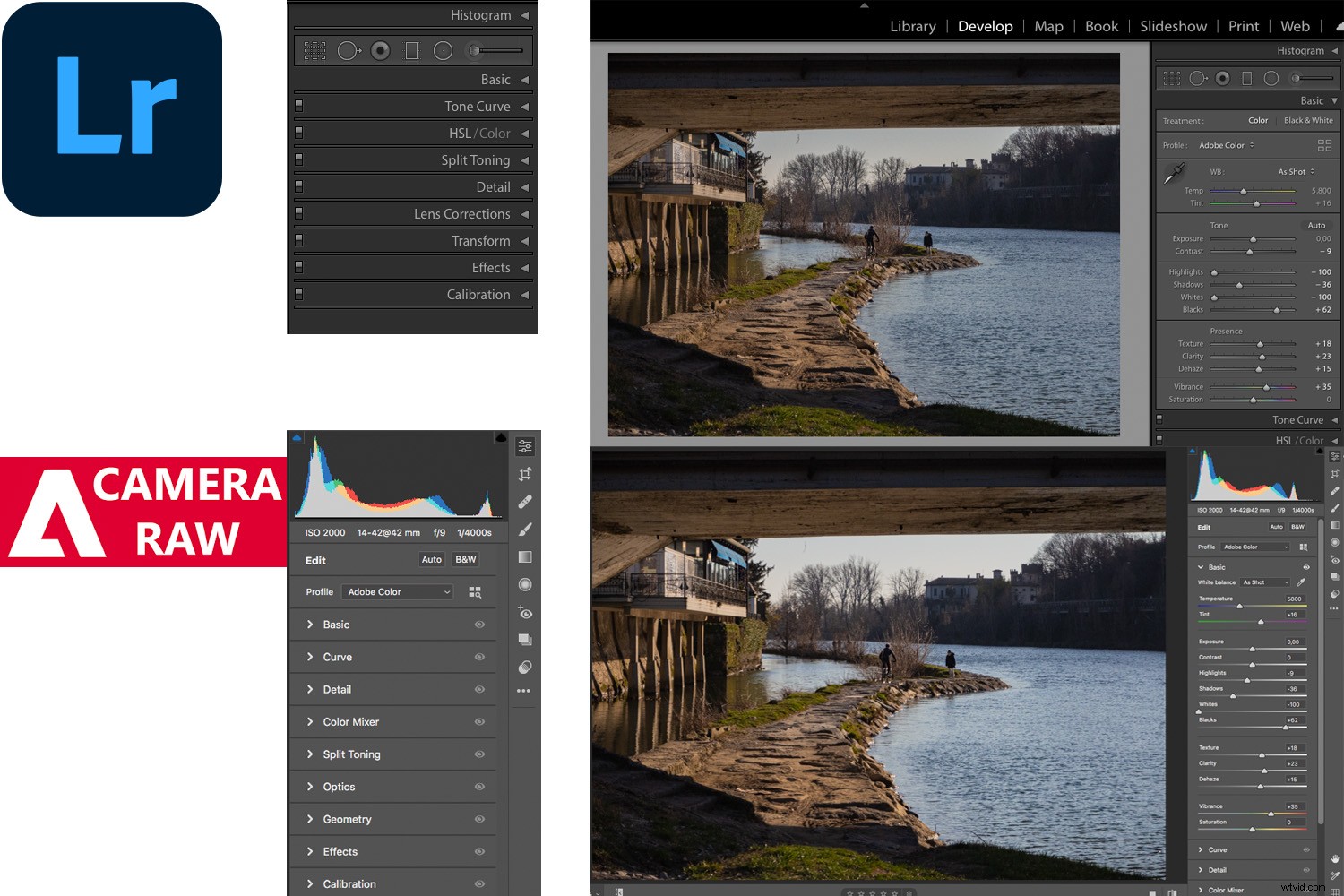Switch to the Library module

(912, 26)
